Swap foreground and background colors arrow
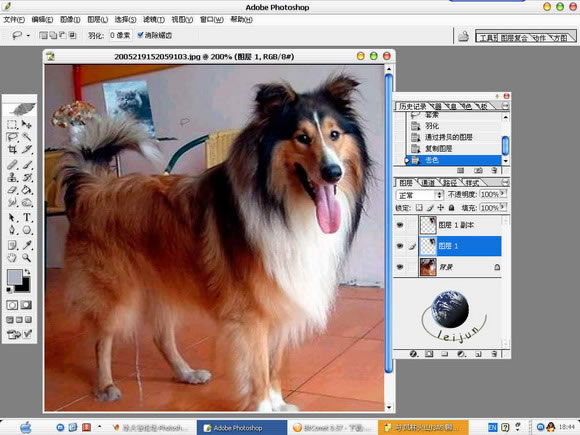580x435 pixels. point(27,272)
